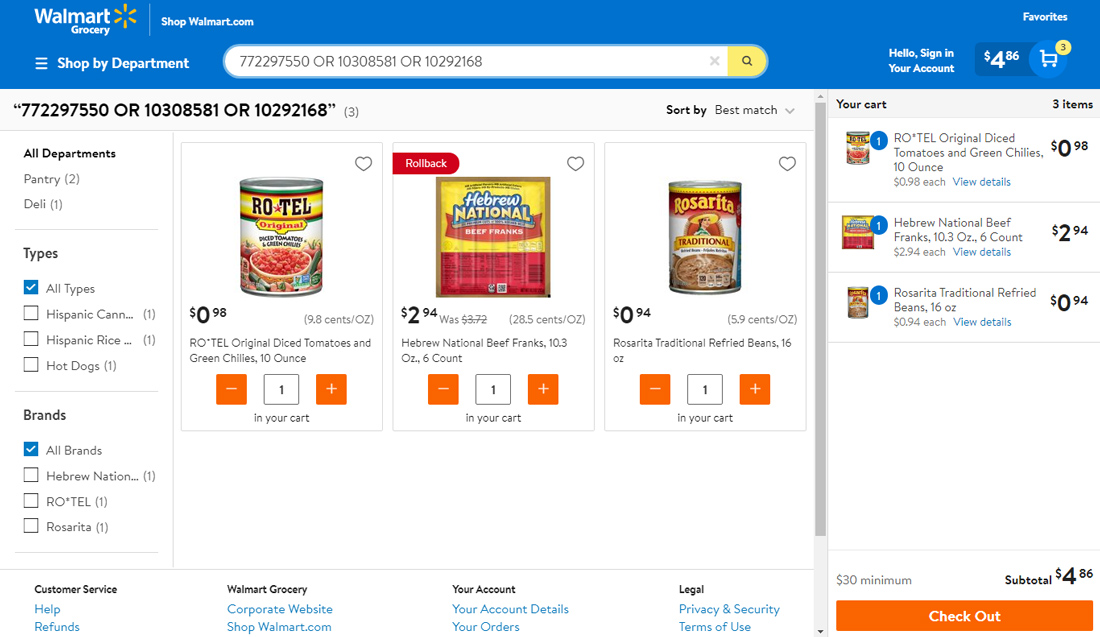
Task: Increase RO*TEL quantity with plus button
Action: [x=331, y=389]
